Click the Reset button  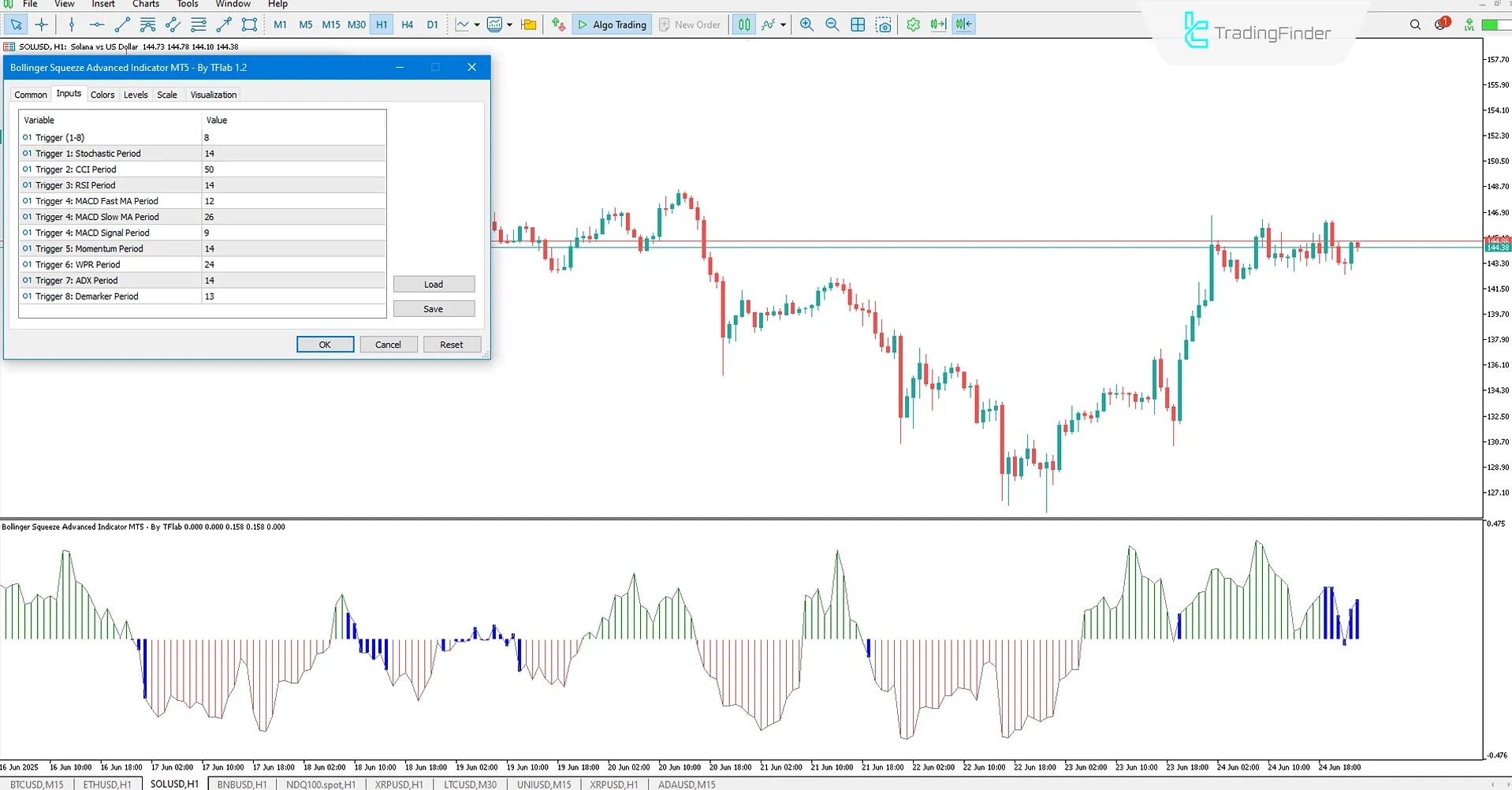[x=452, y=345]
